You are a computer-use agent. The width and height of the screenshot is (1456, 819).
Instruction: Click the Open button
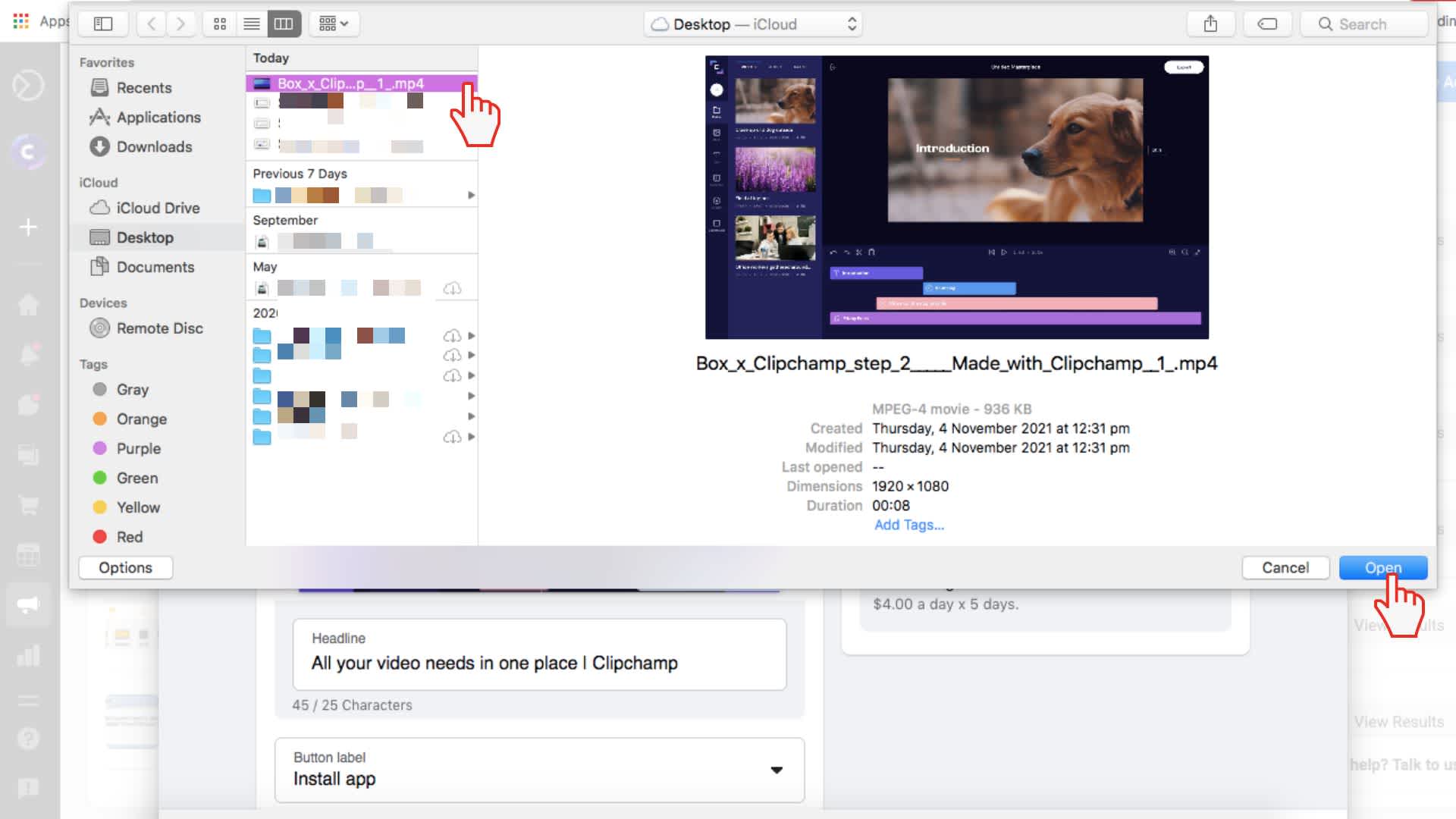click(1383, 568)
